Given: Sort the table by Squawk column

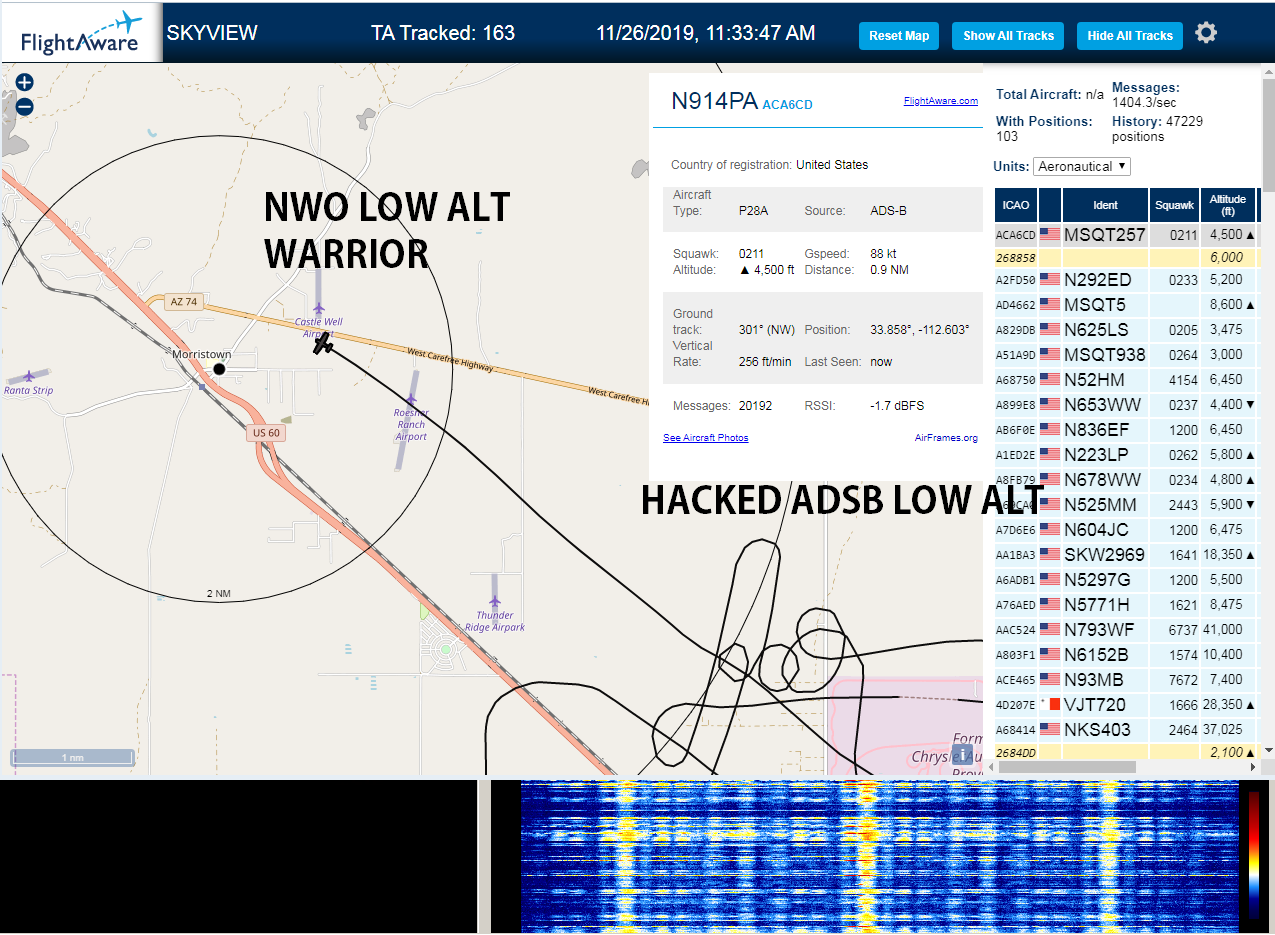Looking at the screenshot, I should pos(1174,205).
